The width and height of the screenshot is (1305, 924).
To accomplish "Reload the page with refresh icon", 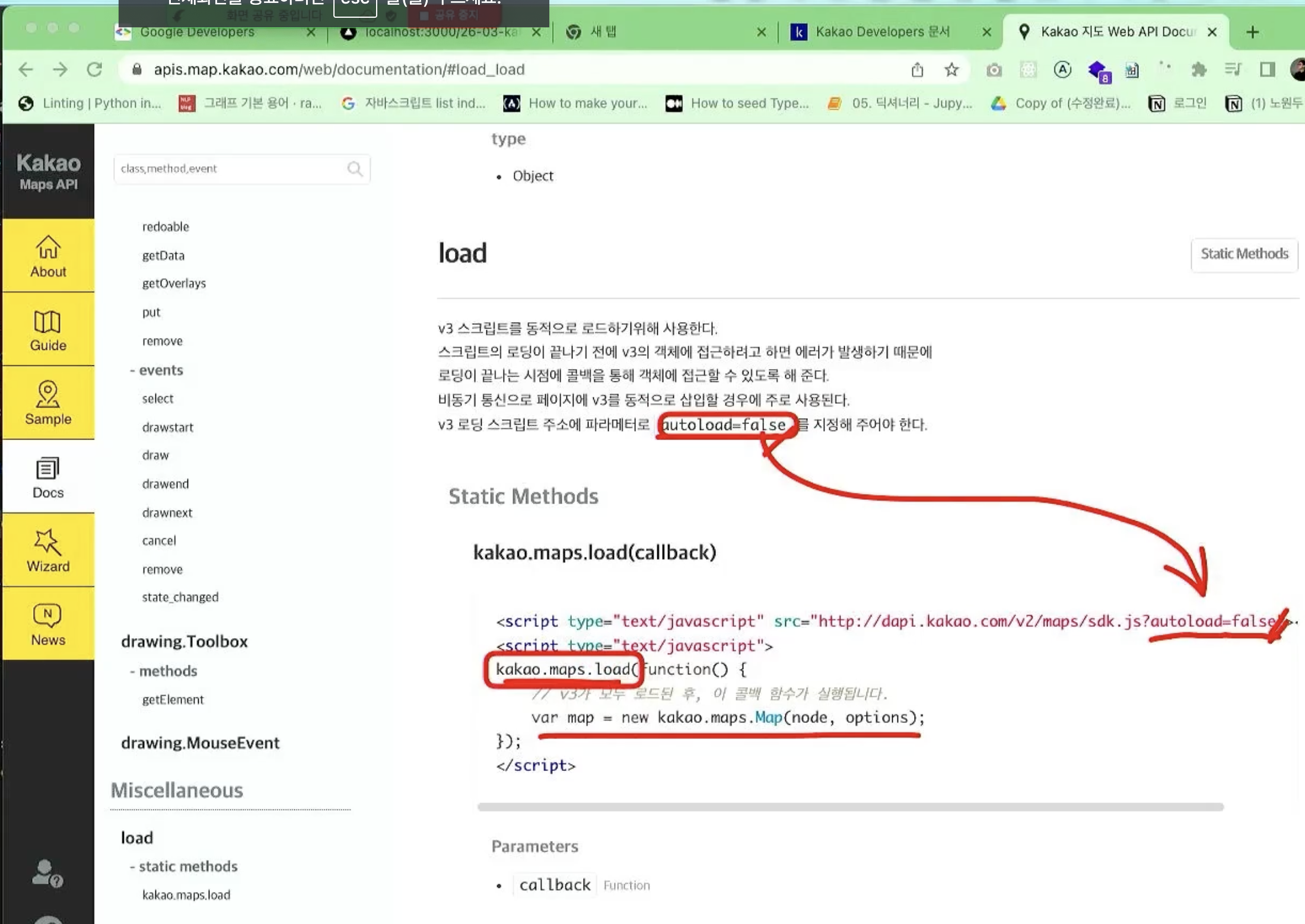I will [x=95, y=69].
